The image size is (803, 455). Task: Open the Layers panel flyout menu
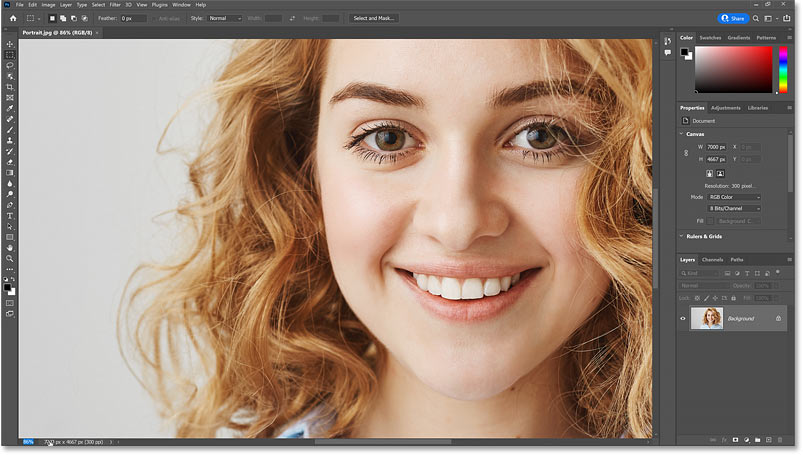tap(789, 260)
